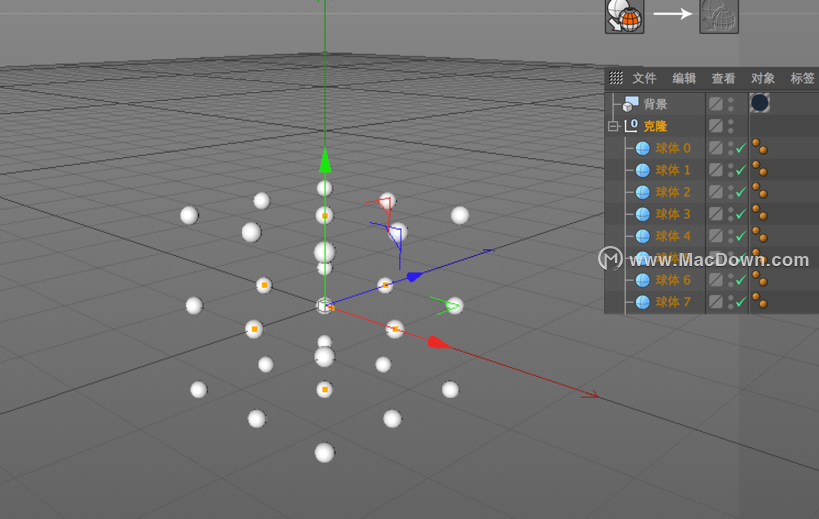Open the 标签 menu
The width and height of the screenshot is (819, 519).
click(x=802, y=78)
